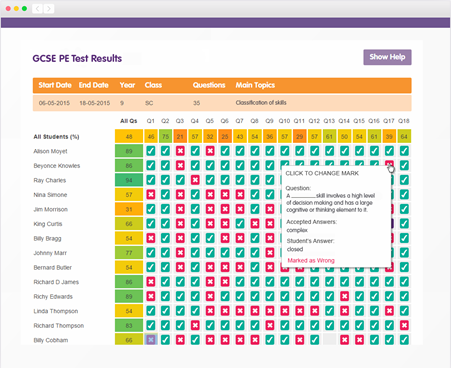
Task: Click the Main Topics header
Action: point(255,85)
